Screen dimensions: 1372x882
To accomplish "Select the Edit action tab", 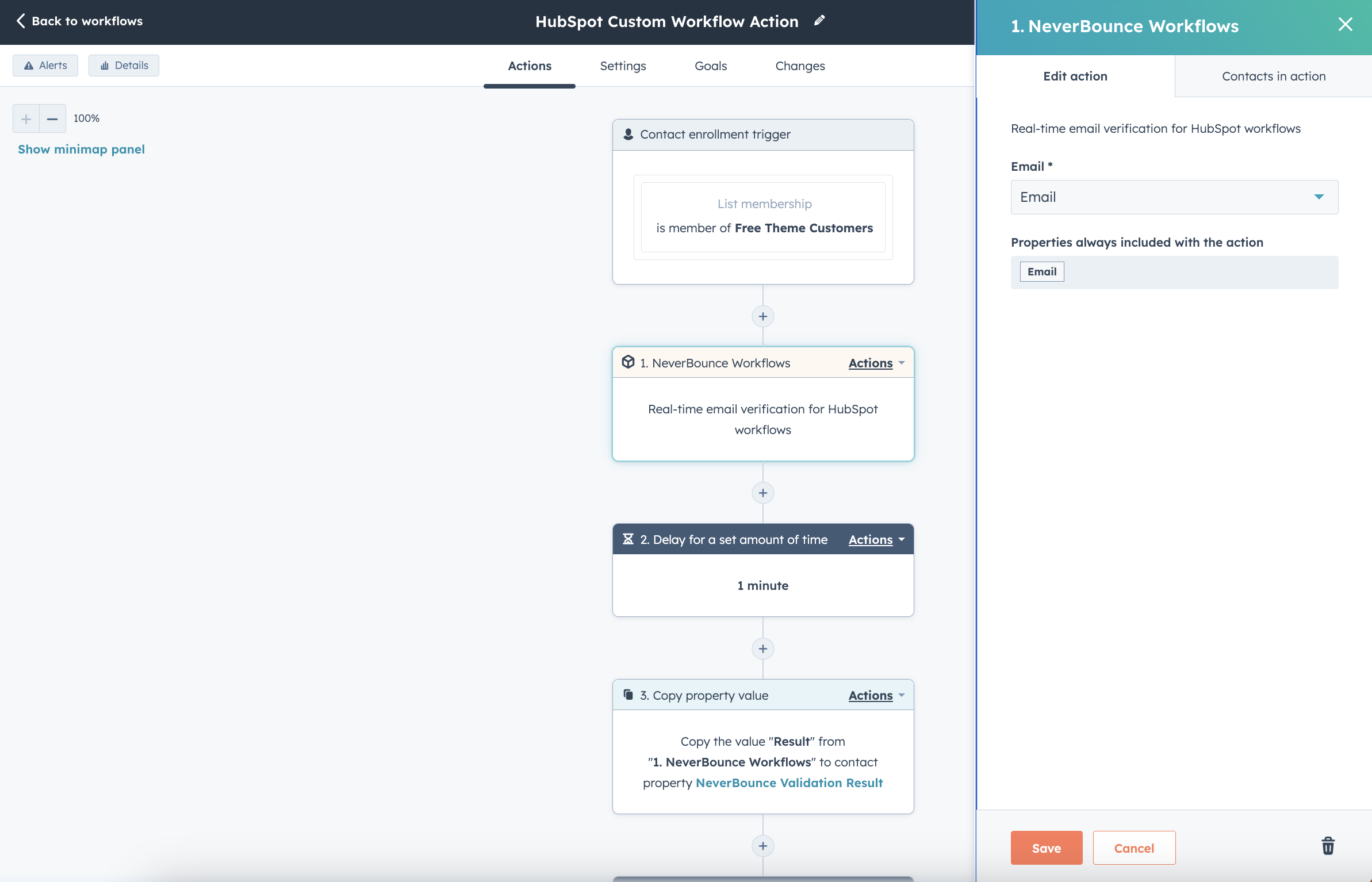I will (1075, 76).
